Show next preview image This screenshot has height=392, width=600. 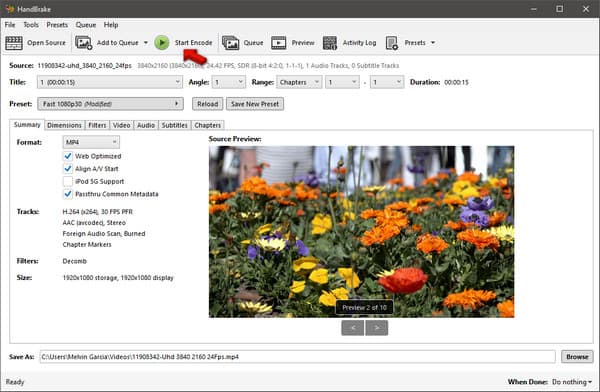pyautogui.click(x=377, y=328)
